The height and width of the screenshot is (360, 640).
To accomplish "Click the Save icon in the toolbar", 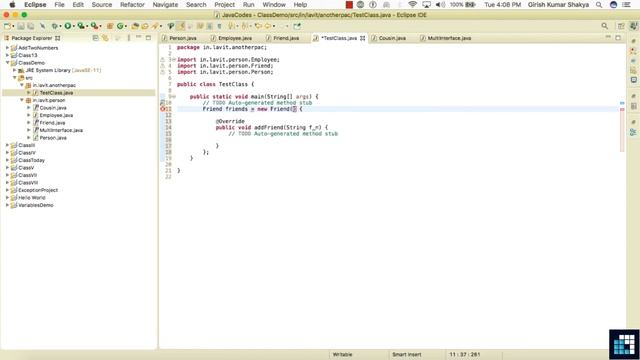I will coord(20,26).
